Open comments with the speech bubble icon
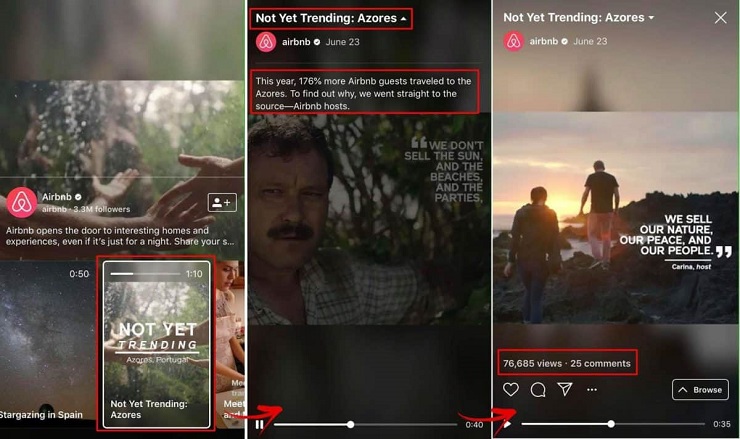 [538, 389]
